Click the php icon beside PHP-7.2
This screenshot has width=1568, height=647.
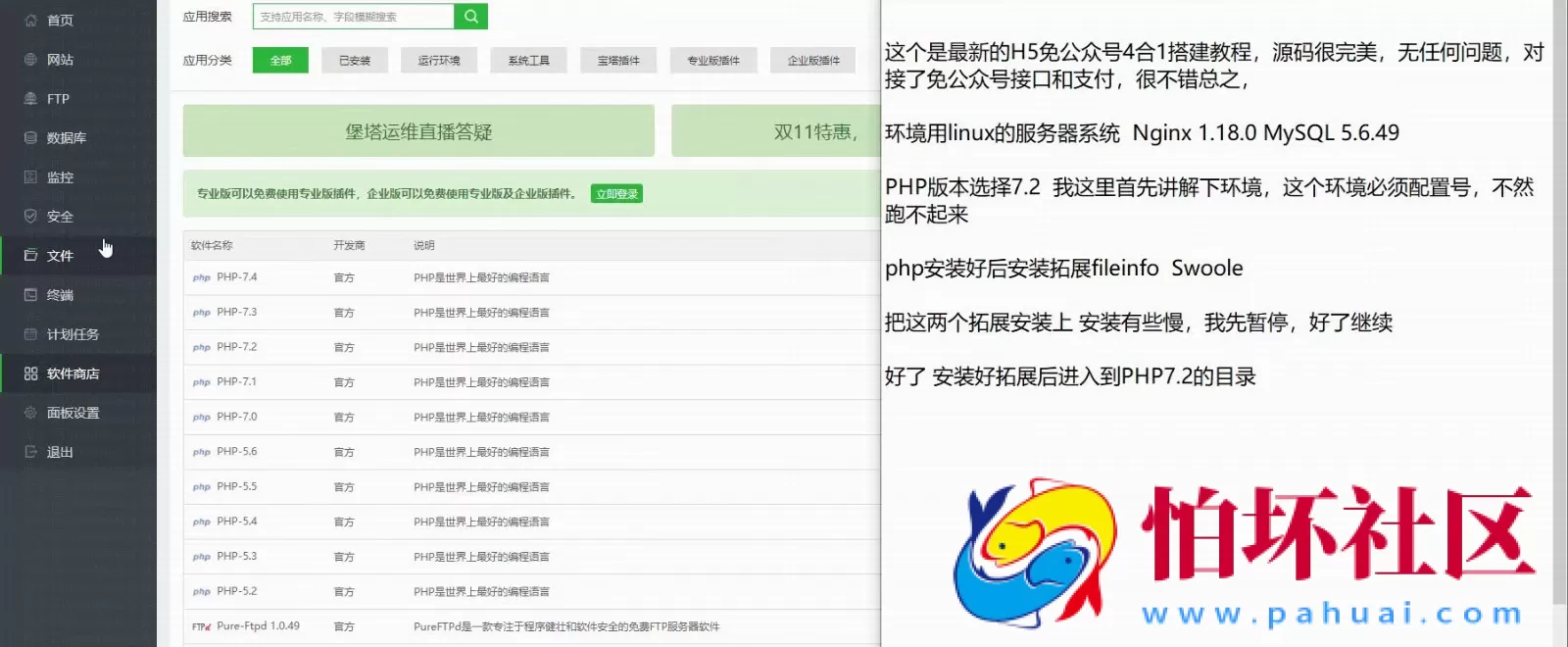[x=201, y=347]
